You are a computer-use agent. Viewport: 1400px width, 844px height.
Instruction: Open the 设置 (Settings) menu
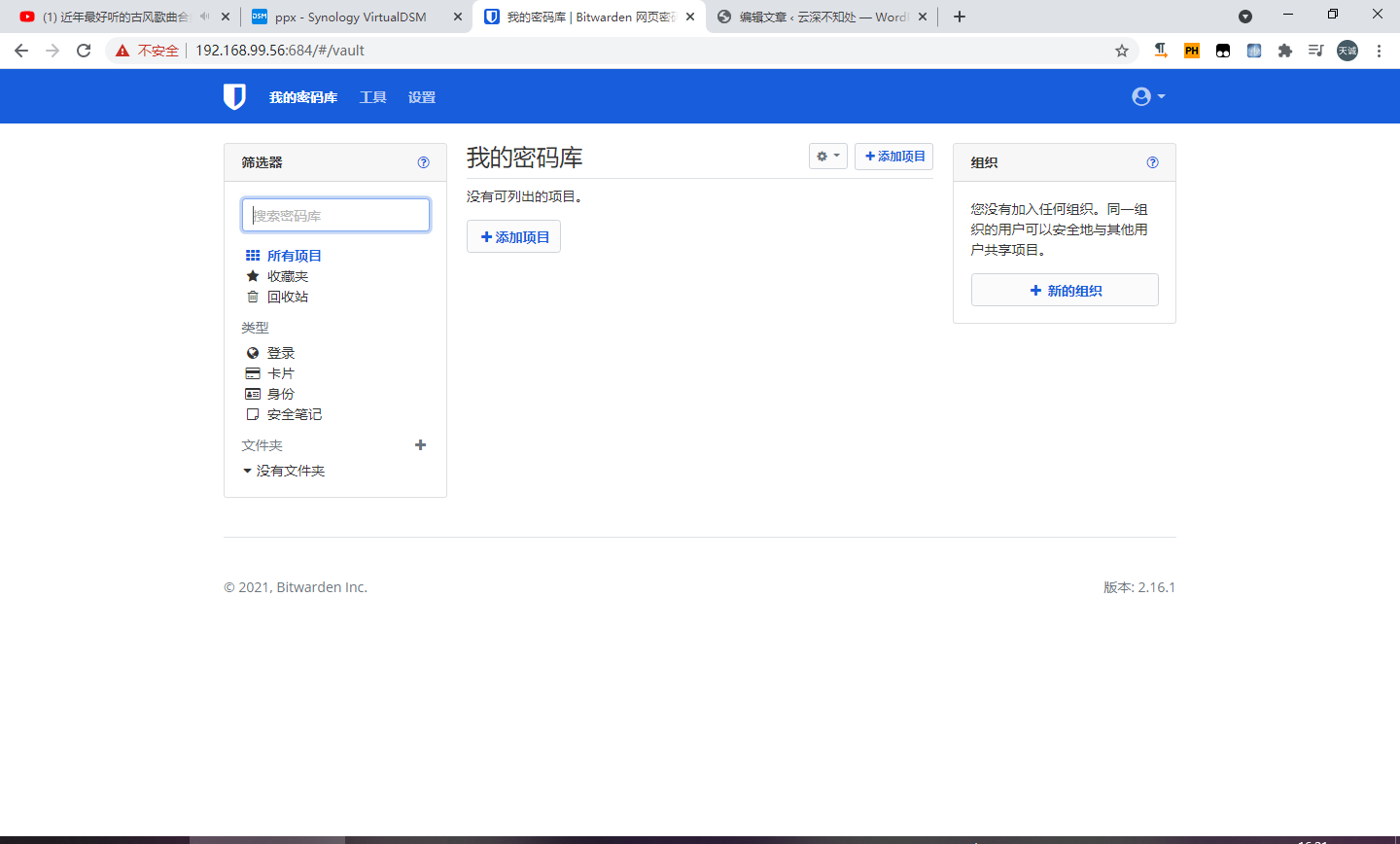pos(421,96)
